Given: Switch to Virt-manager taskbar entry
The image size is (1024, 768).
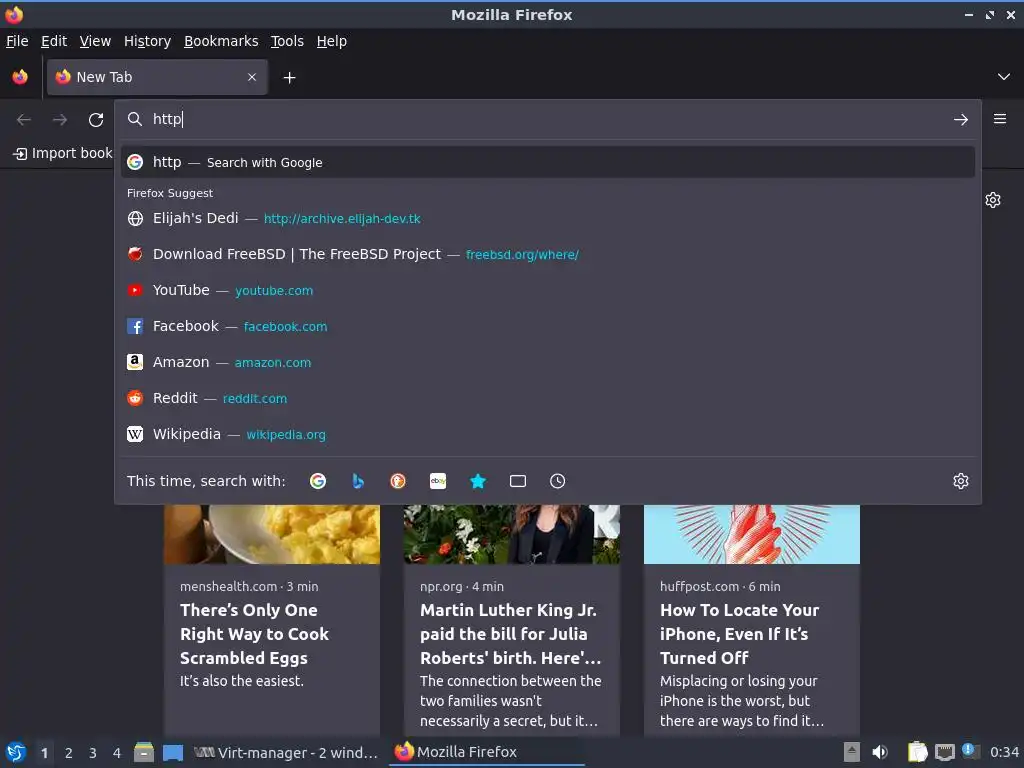Looking at the screenshot, I should (x=286, y=752).
